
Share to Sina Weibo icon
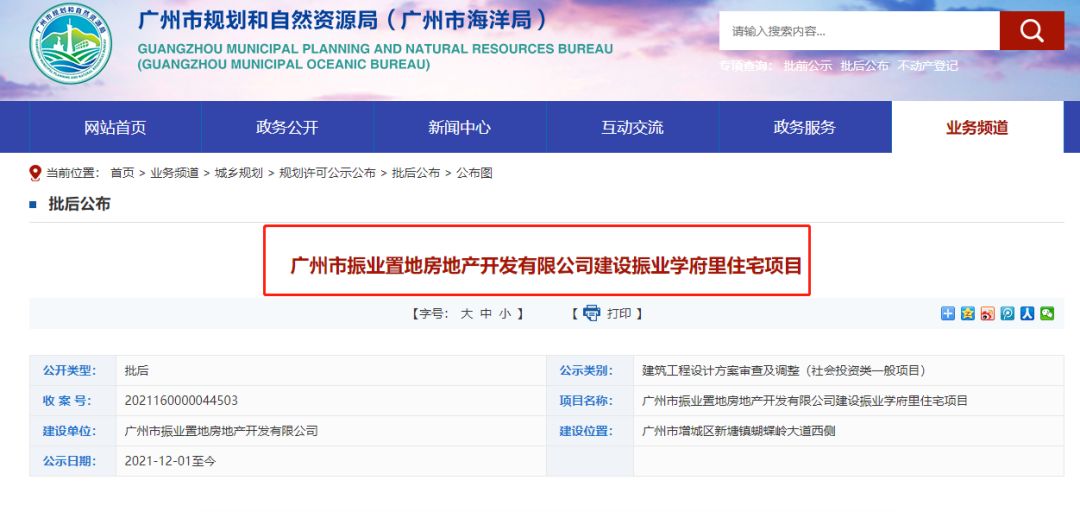point(987,313)
